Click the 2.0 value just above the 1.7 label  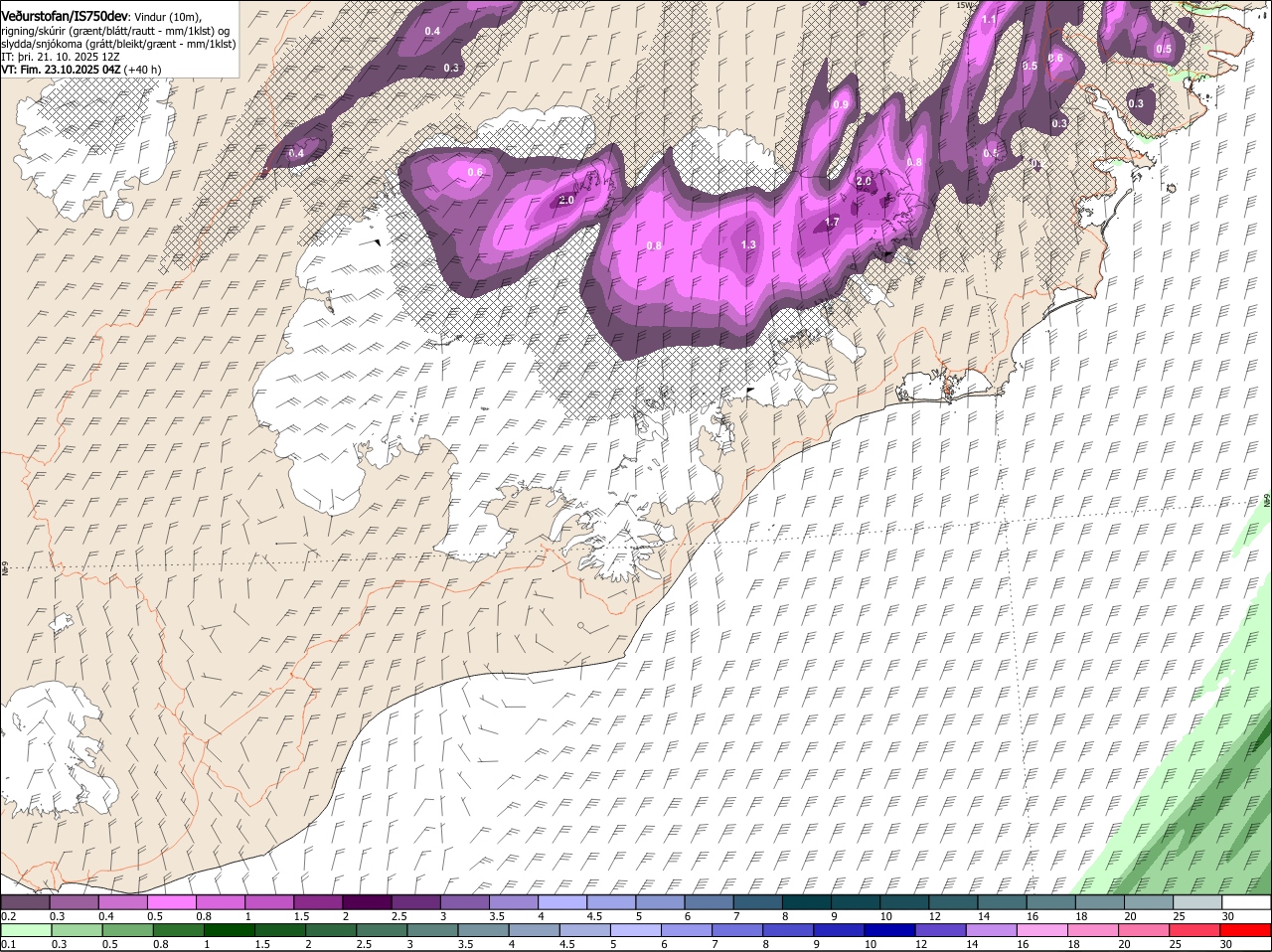point(864,181)
